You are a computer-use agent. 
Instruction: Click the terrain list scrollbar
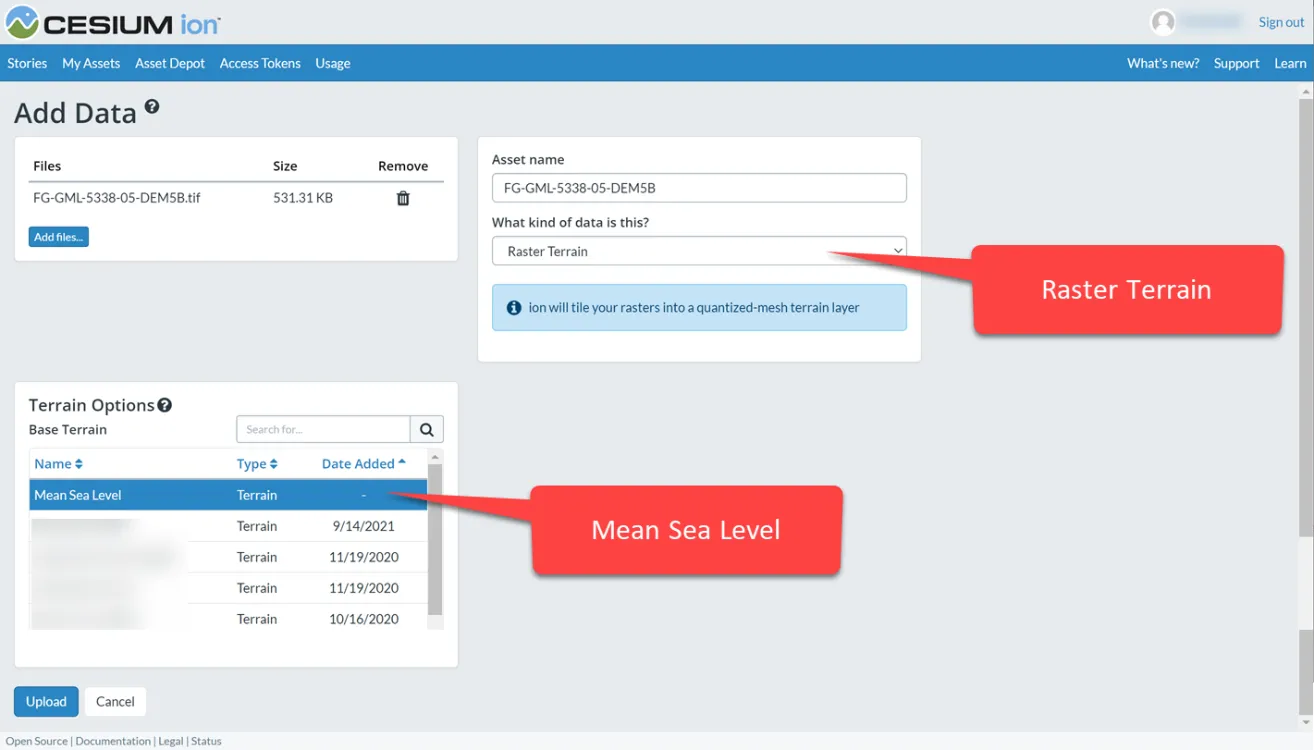(x=435, y=540)
